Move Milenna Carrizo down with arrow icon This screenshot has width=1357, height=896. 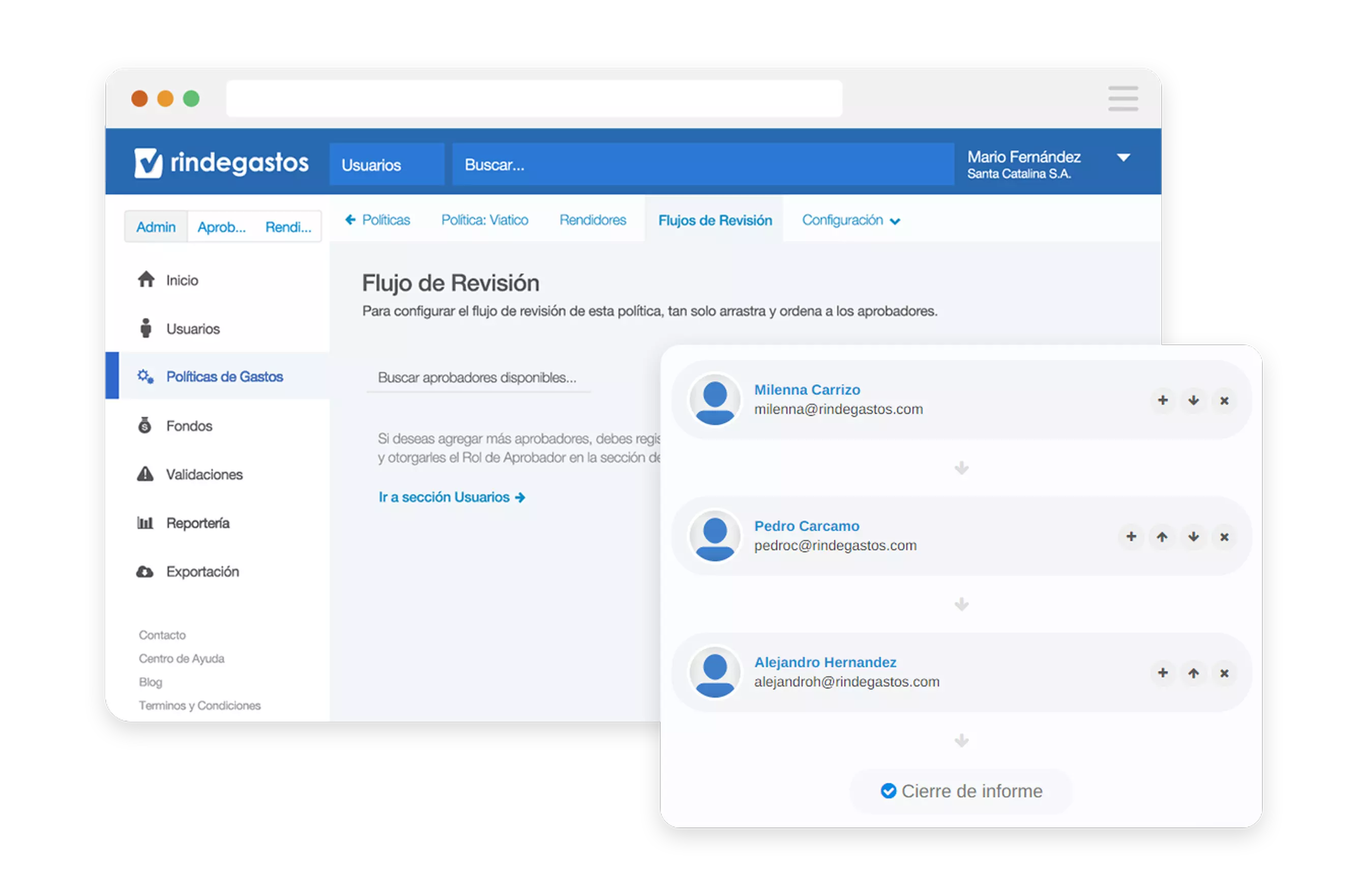coord(1193,400)
